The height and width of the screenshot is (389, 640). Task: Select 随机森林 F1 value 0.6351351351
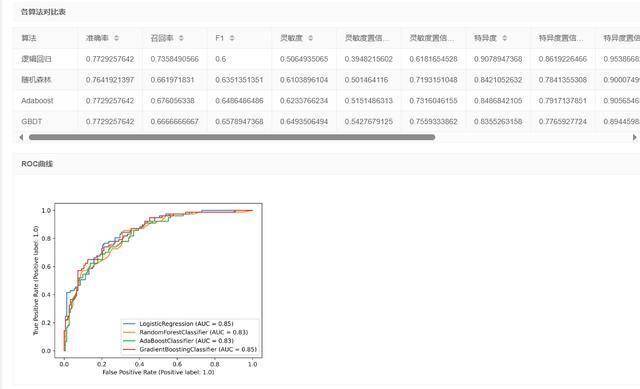(x=239, y=80)
